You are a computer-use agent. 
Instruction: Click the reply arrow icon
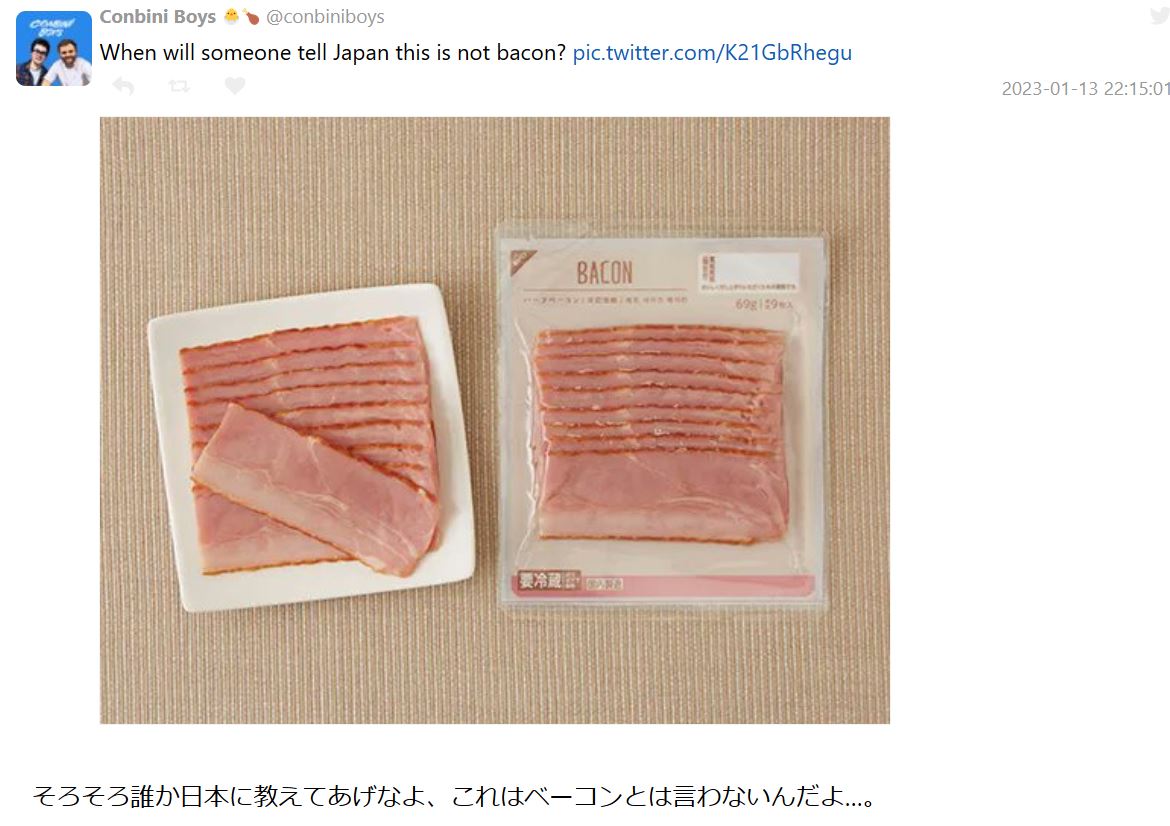click(123, 87)
